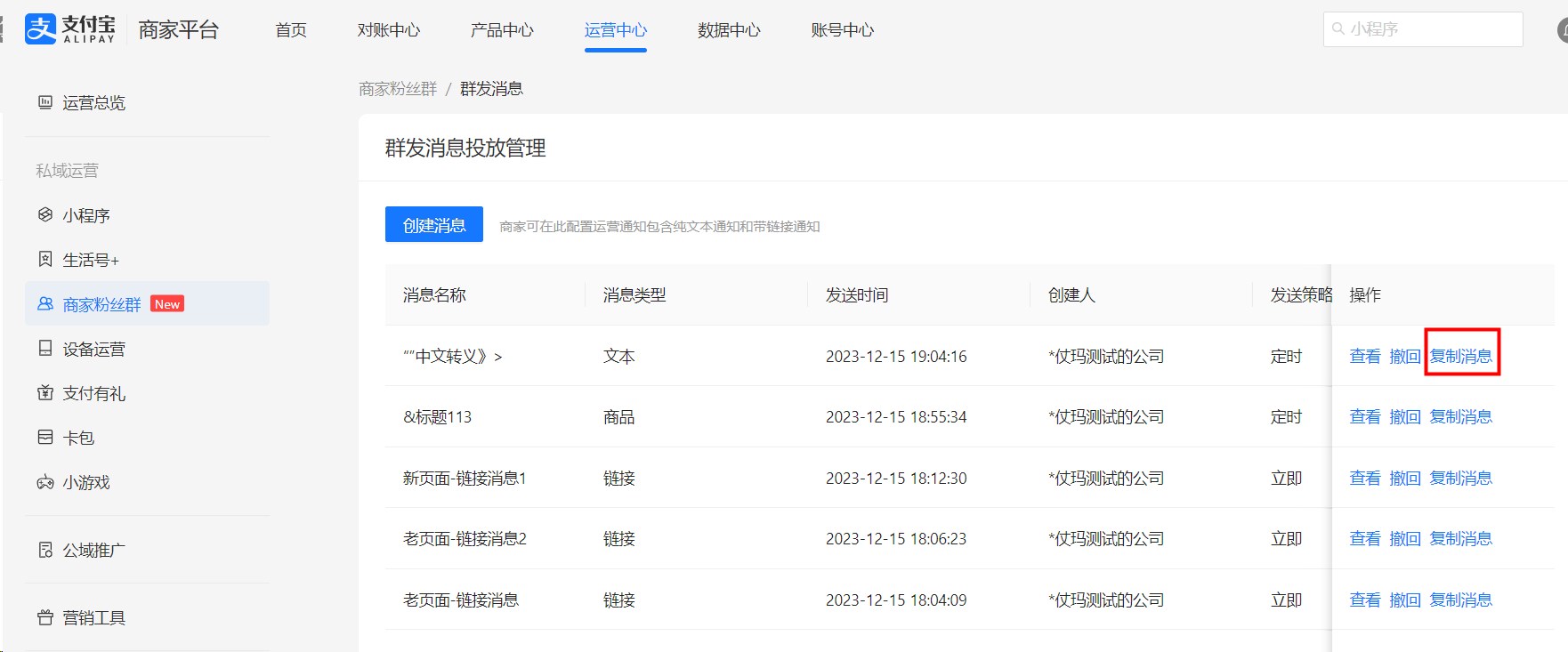Click the 设备运营 sidebar icon
This screenshot has width=1568, height=652.
[x=45, y=349]
